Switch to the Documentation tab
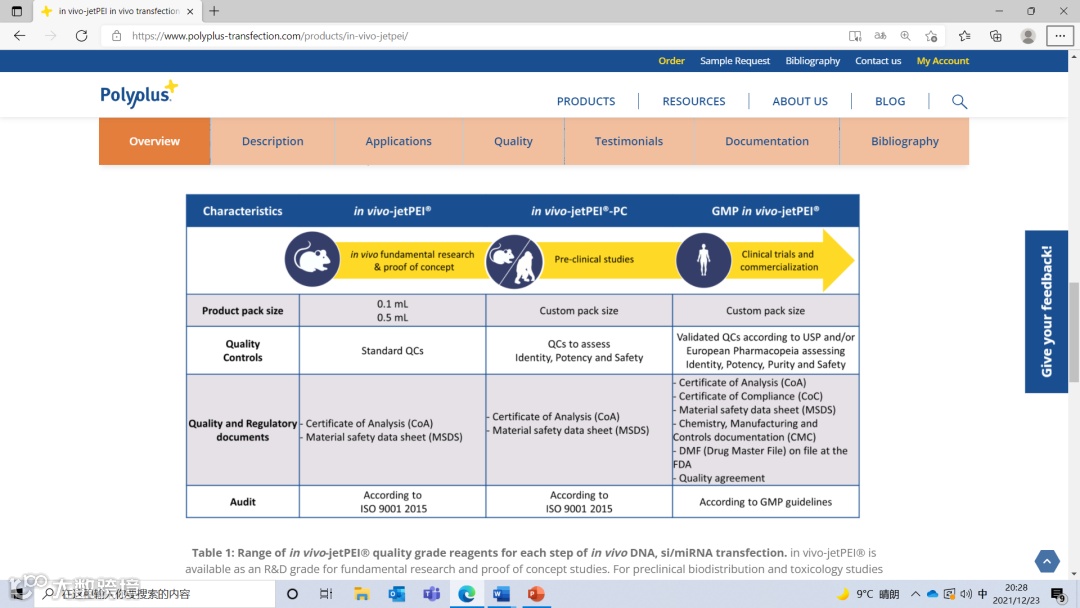The width and height of the screenshot is (1080, 608). [767, 141]
